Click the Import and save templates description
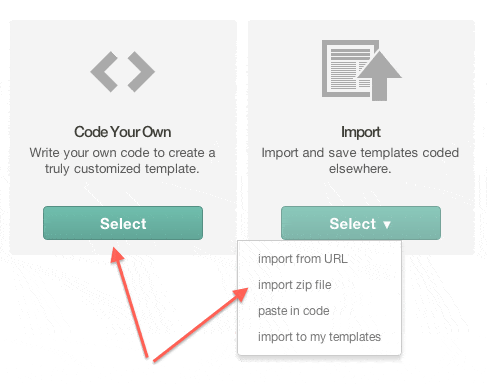The height and width of the screenshot is (384, 487). click(x=360, y=161)
